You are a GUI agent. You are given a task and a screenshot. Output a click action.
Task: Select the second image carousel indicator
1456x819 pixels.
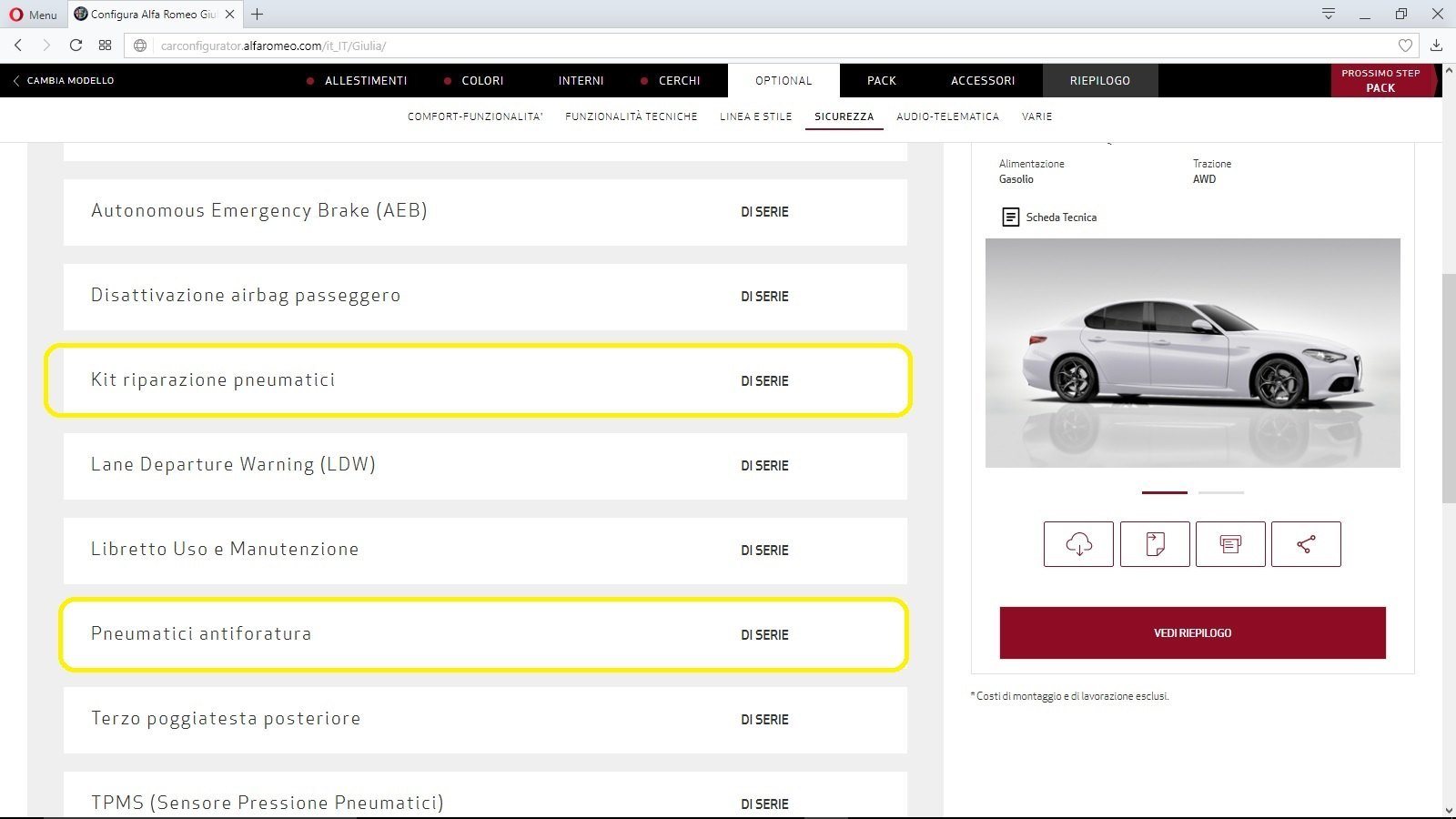point(1221,492)
